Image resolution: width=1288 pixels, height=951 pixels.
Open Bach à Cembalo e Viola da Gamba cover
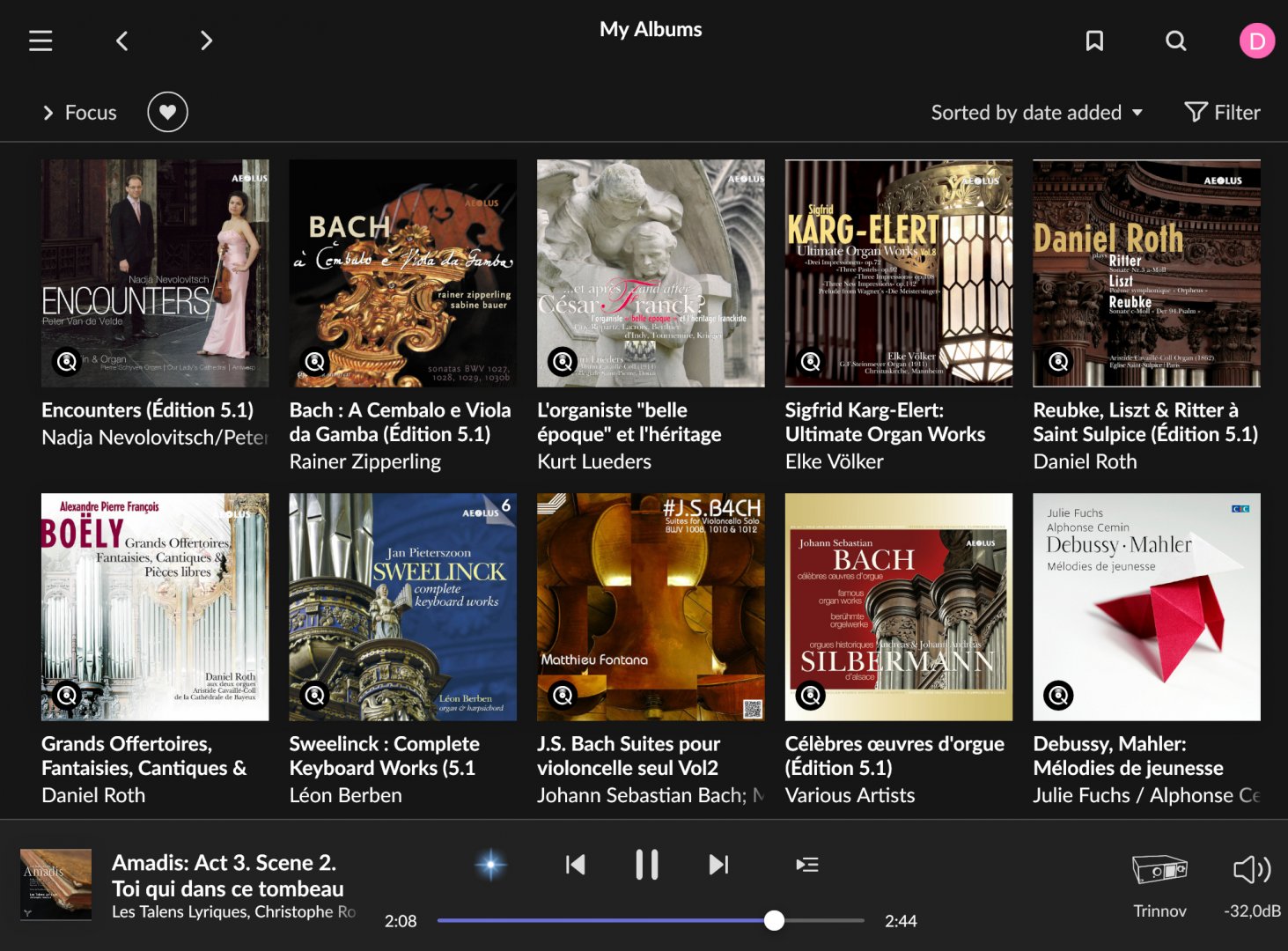tap(403, 273)
